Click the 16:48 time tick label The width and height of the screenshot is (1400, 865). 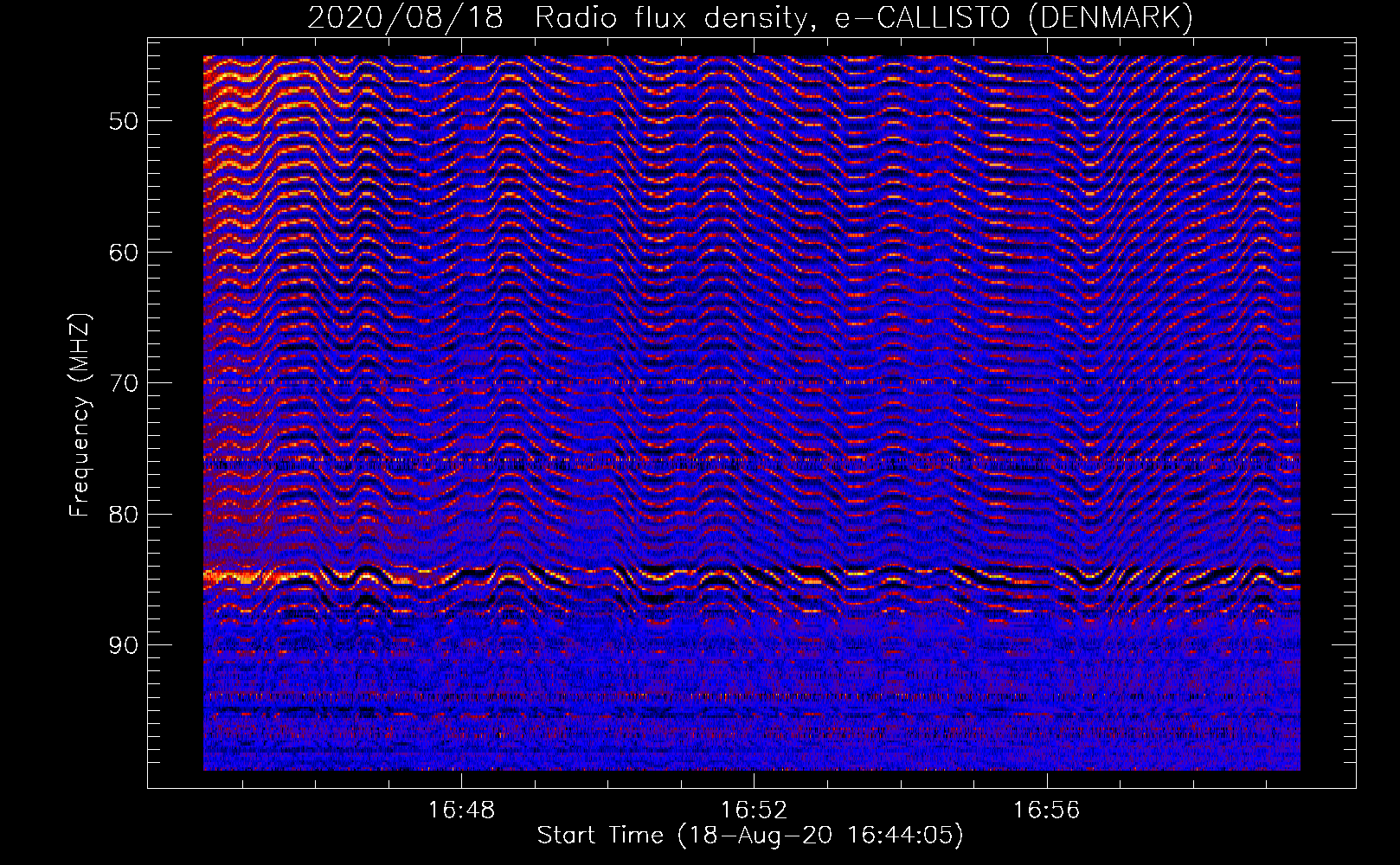point(461,811)
